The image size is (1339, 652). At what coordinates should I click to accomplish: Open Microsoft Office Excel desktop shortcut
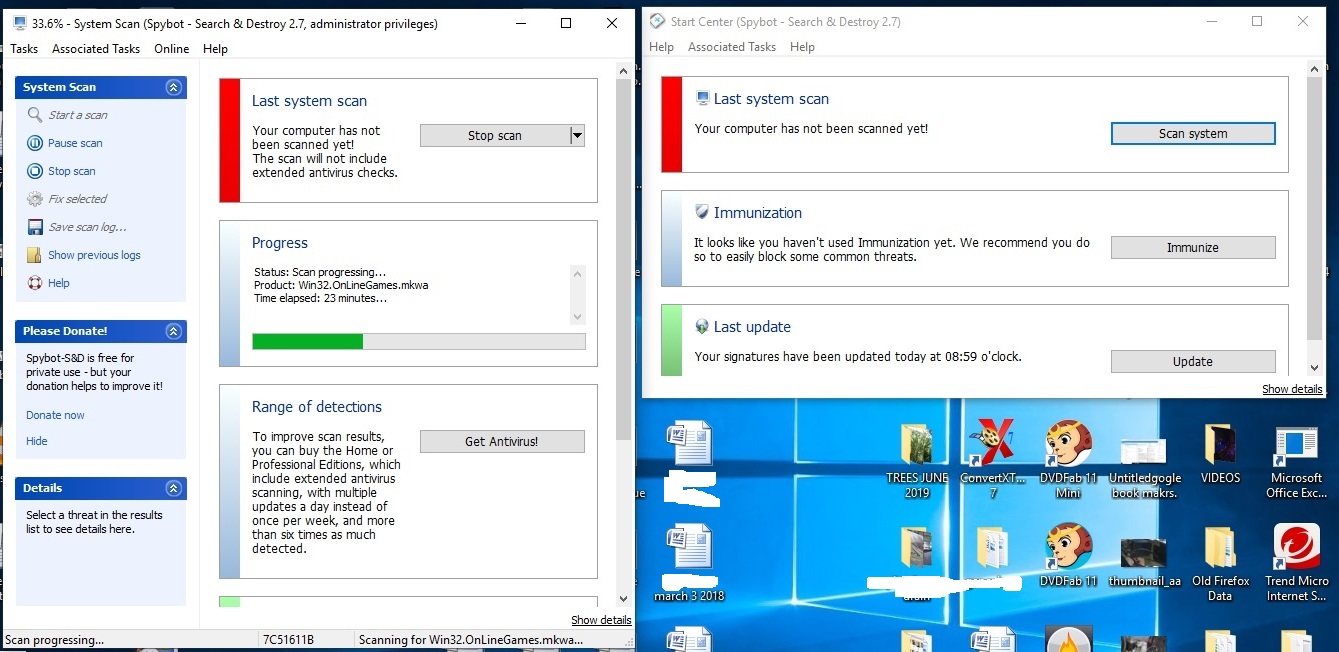1297,444
